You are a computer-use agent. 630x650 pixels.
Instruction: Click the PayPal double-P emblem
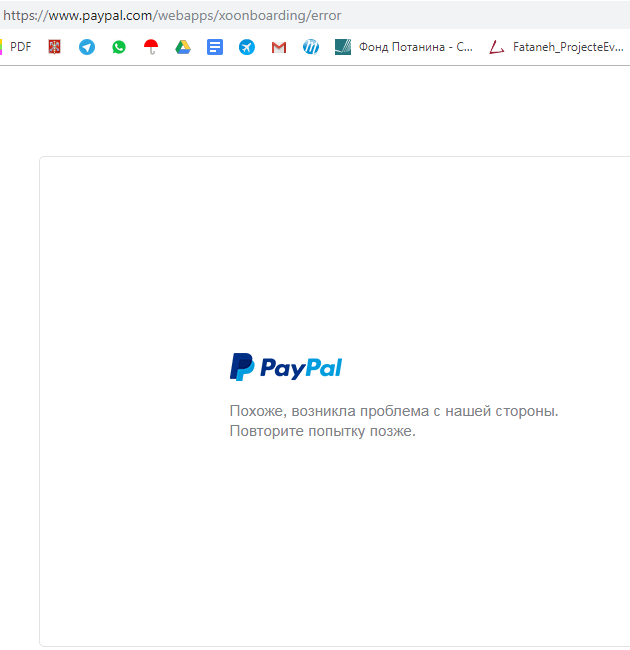pyautogui.click(x=242, y=367)
